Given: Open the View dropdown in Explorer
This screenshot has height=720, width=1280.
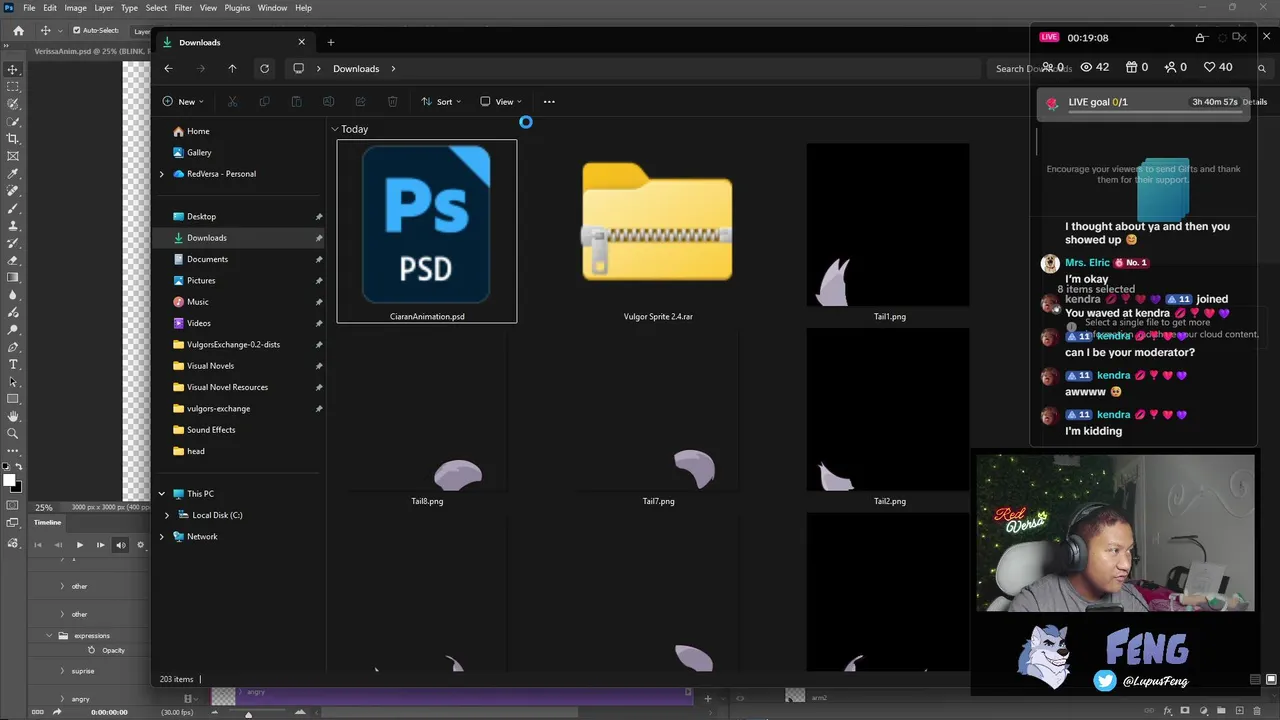Looking at the screenshot, I should [500, 101].
